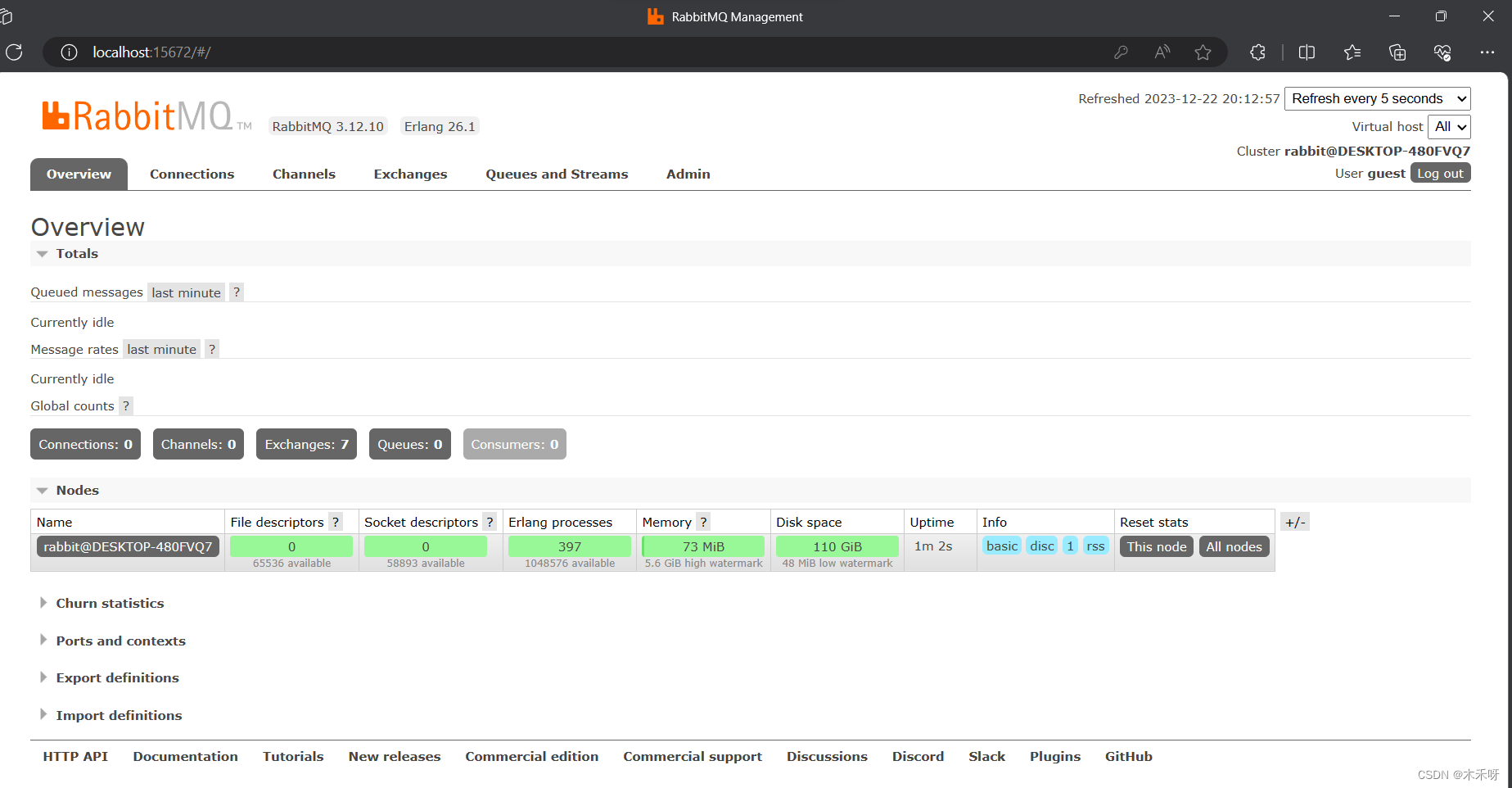Screen dimensions: 1512x788
Task: Activate the Read aloud icon
Action: 1162,52
